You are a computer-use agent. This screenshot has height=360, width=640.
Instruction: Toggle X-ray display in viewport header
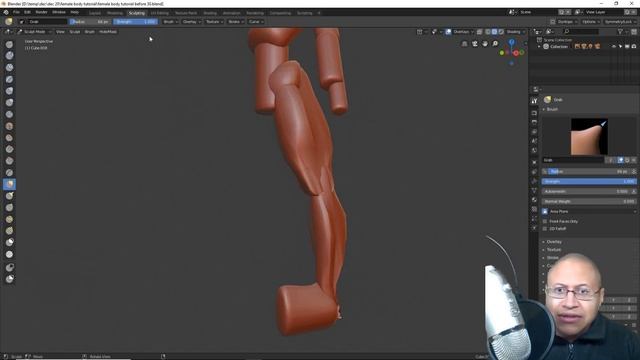[x=480, y=32]
